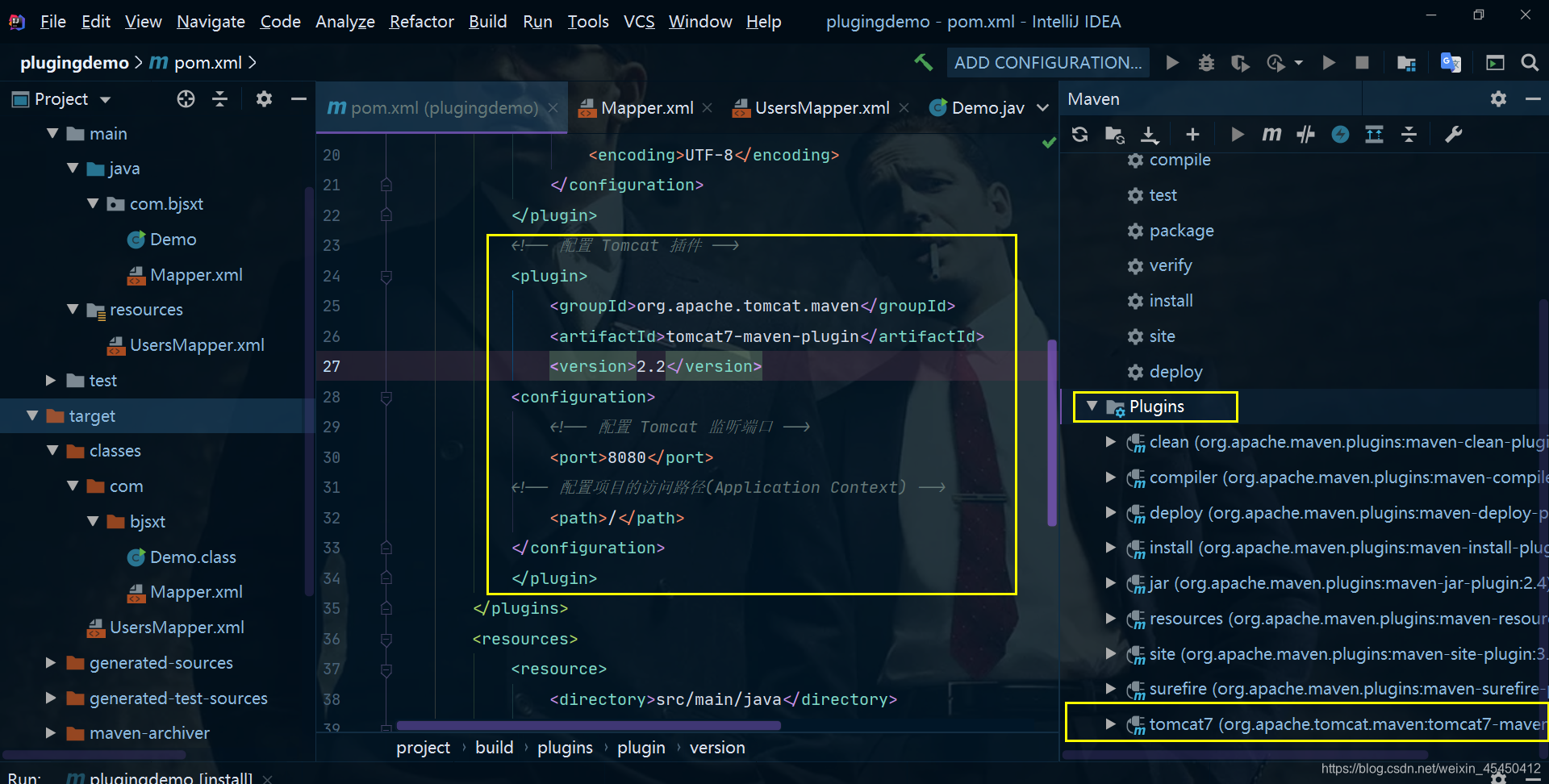
Task: Select the package lifecycle goal
Action: [1181, 231]
